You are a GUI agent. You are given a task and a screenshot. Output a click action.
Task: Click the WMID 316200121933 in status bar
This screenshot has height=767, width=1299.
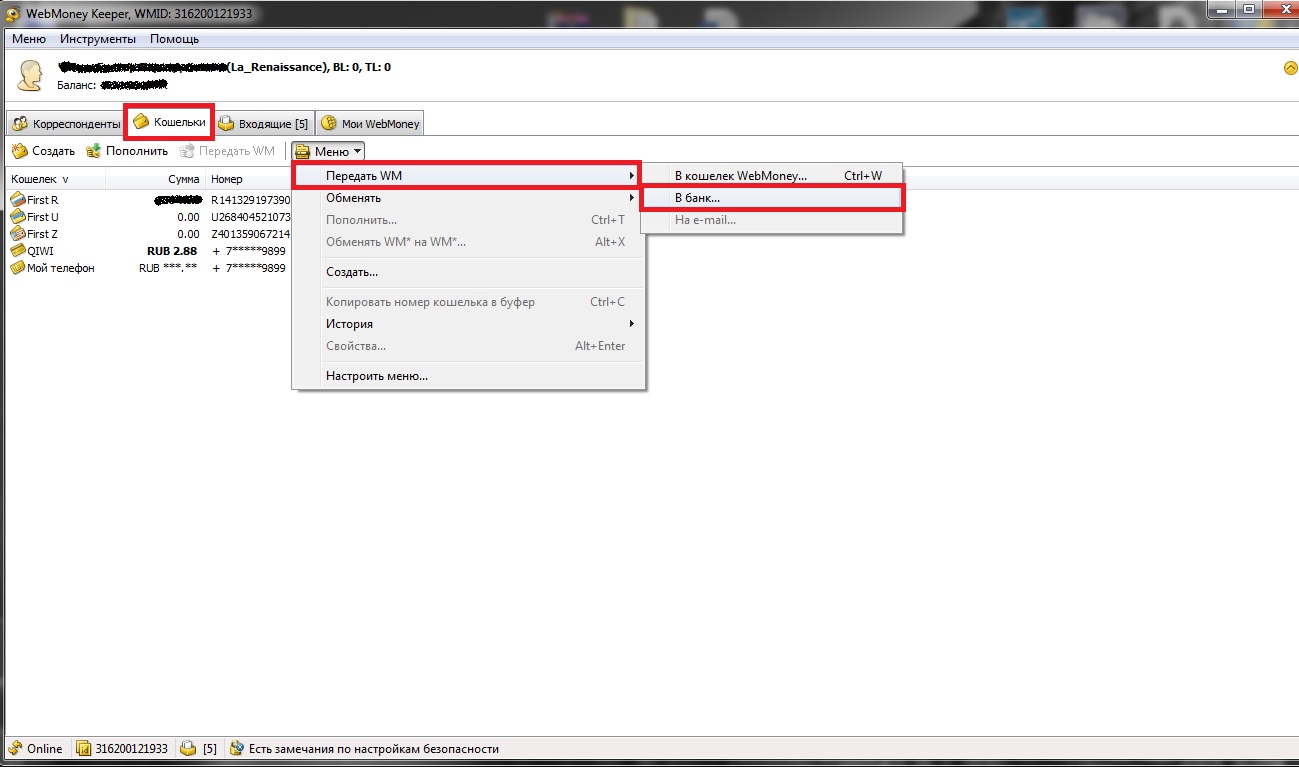(122, 748)
